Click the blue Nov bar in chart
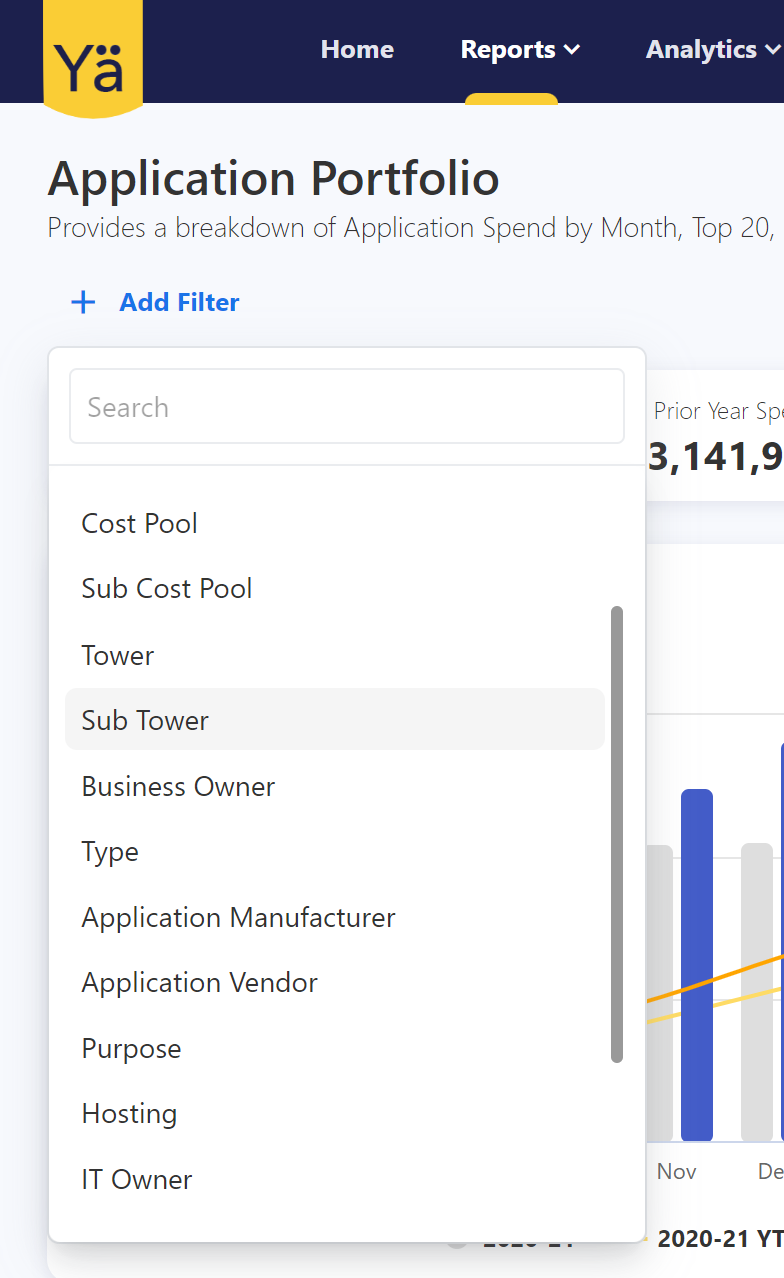Screen dimensions: 784x1278 697,965
